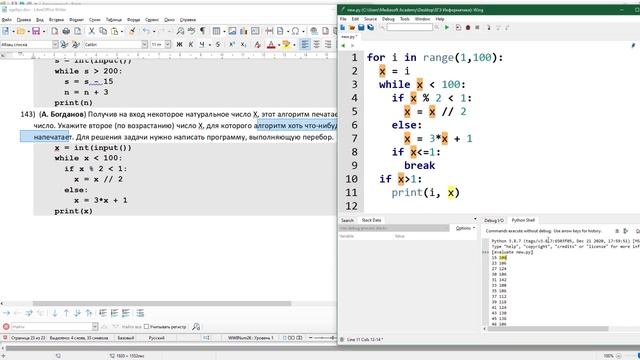The image size is (640, 360).
Task: Toggle Bold (Ж) formatting
Action: (179, 44)
